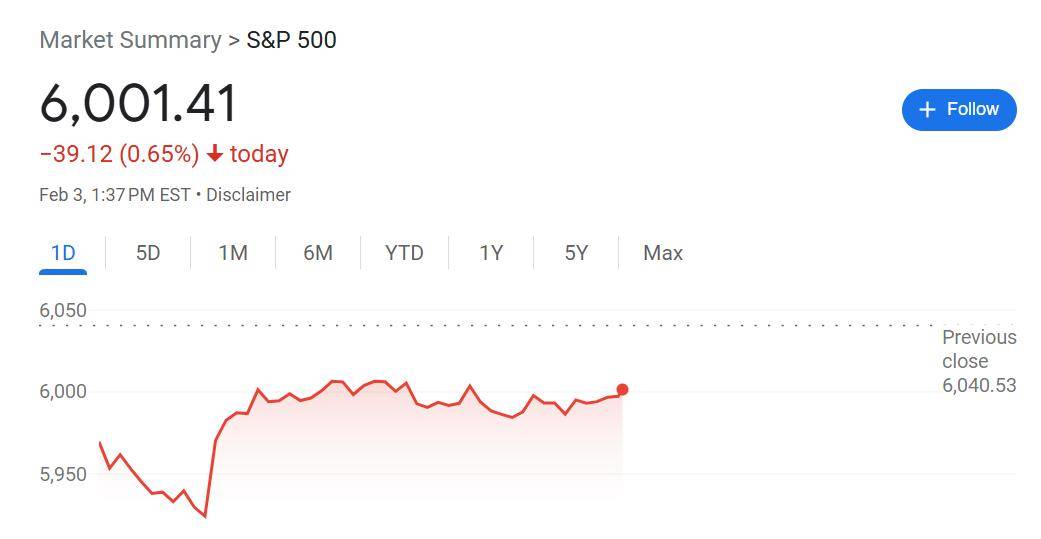Click the 6,001.41 index price
Image resolution: width=1041 pixels, height=539 pixels.
[139, 103]
